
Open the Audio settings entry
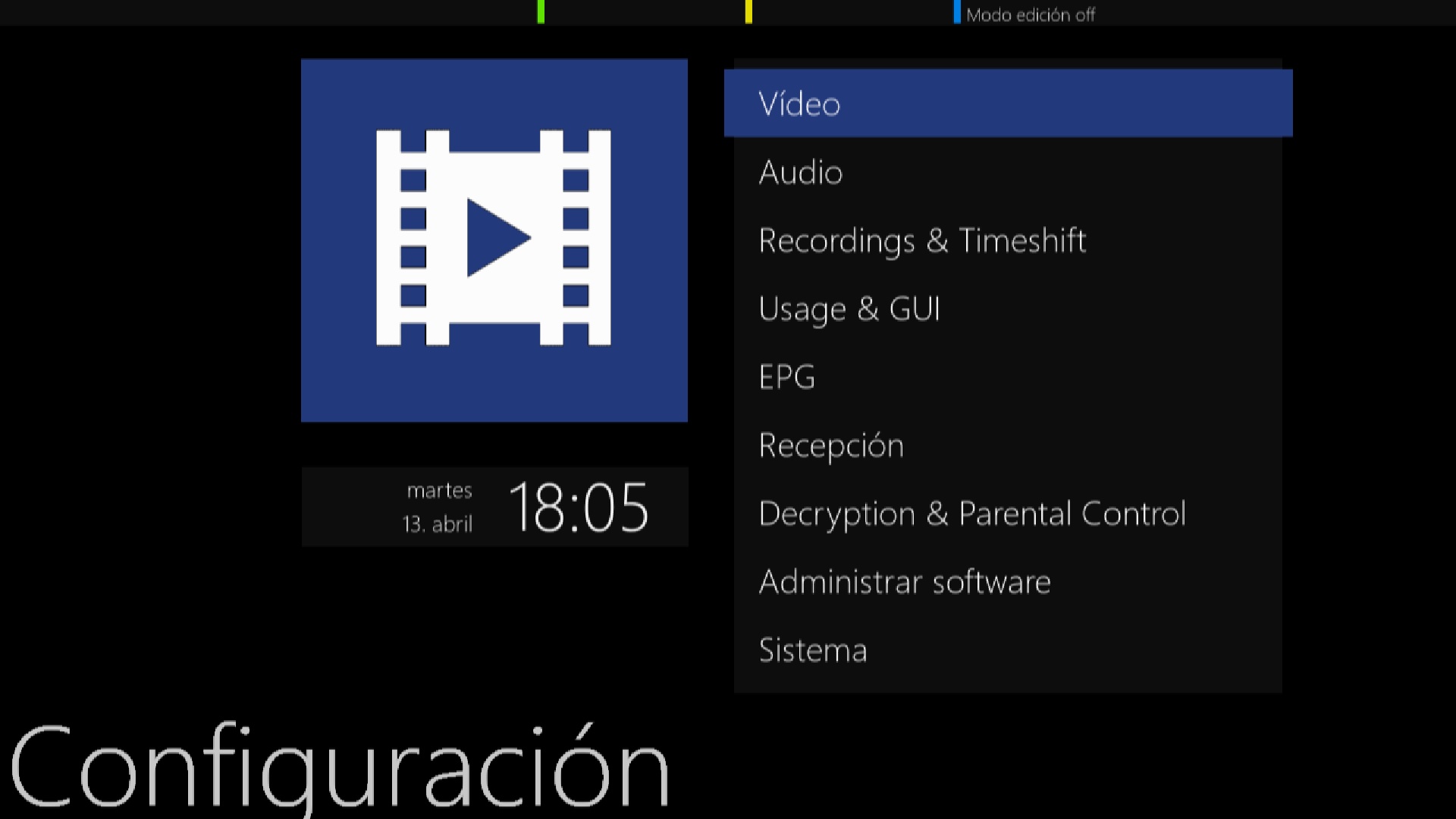tap(1008, 172)
